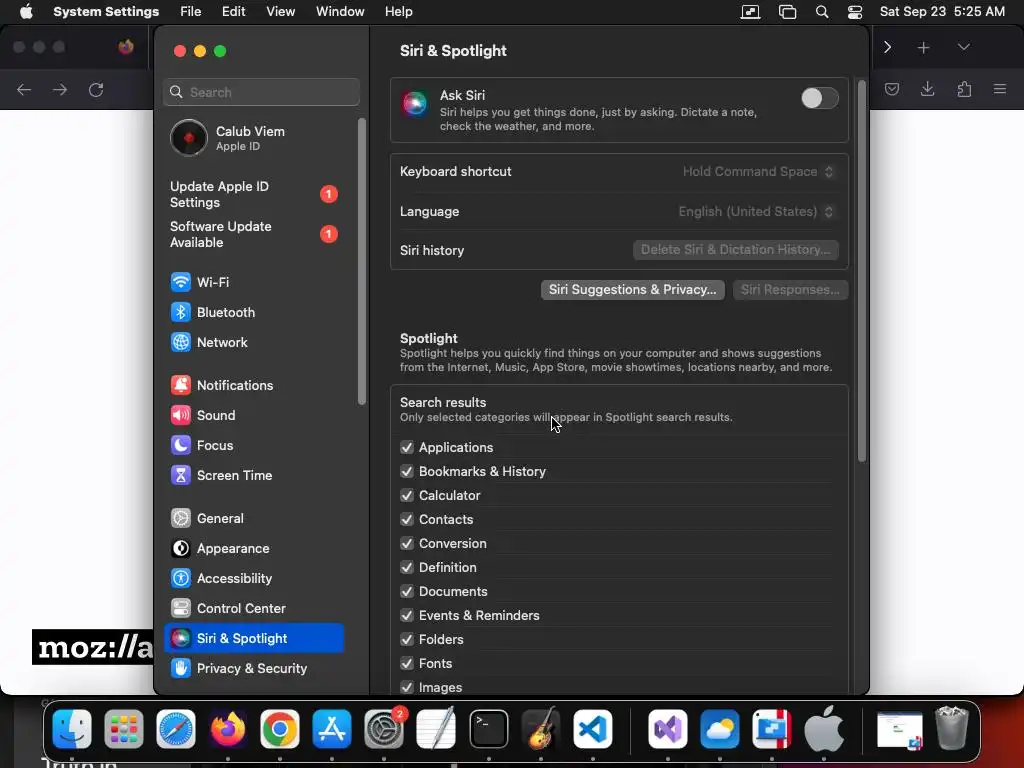Open the Help menu
The image size is (1024, 768).
pyautogui.click(x=398, y=12)
